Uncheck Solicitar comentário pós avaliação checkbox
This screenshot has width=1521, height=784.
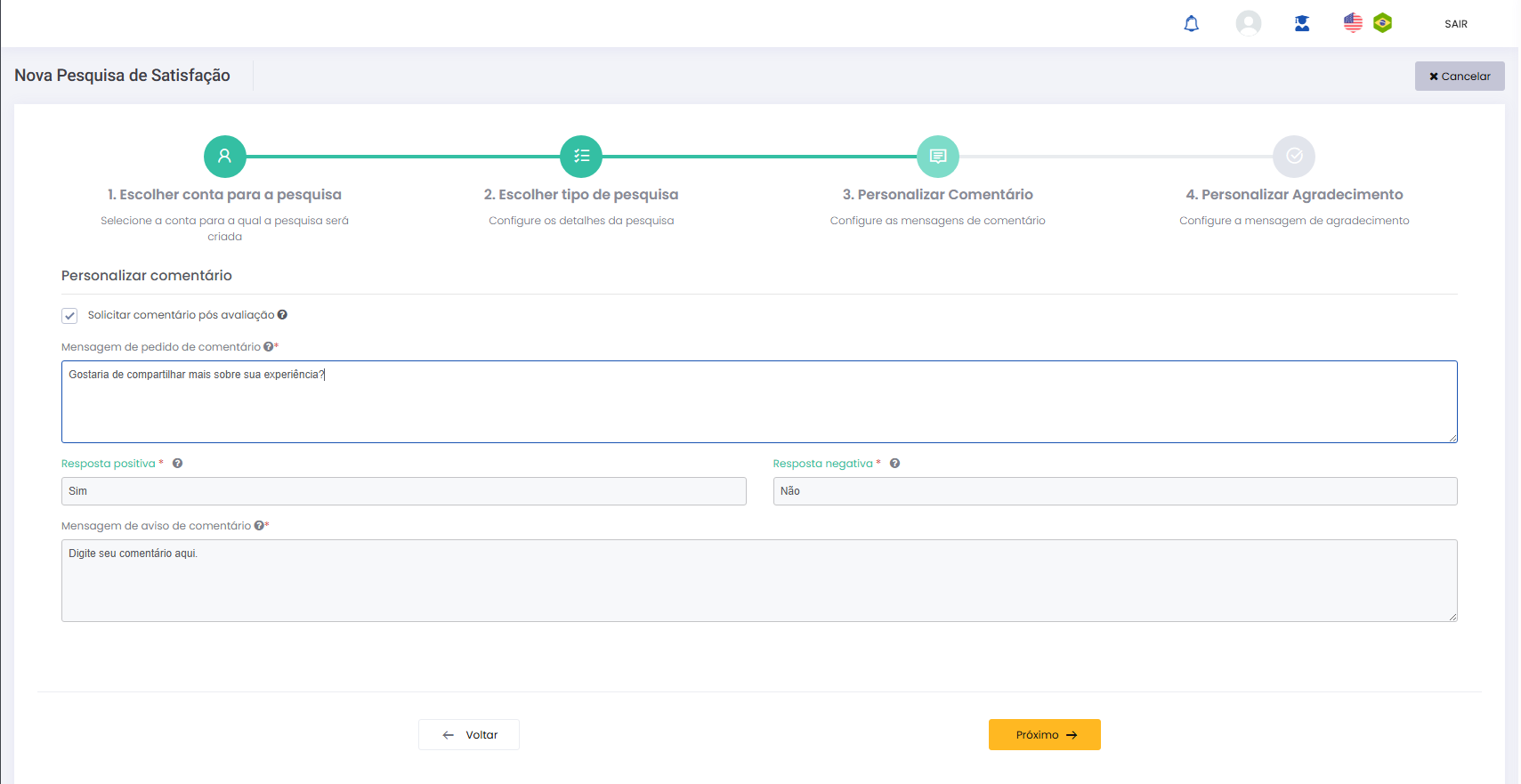point(69,316)
